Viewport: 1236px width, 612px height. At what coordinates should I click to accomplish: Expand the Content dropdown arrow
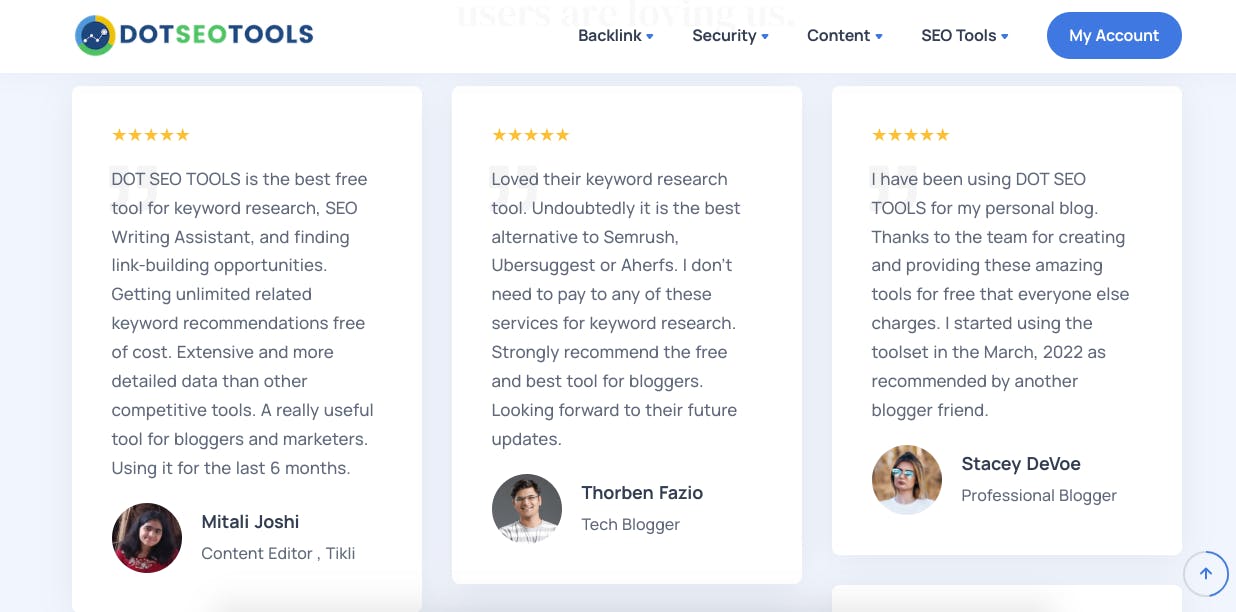(879, 37)
